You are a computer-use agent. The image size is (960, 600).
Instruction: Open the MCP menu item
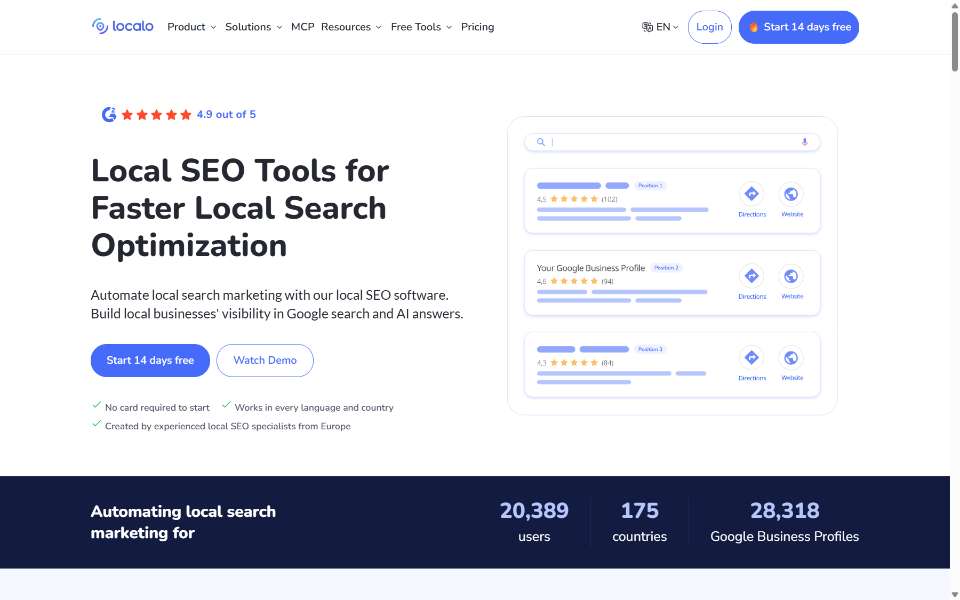pyautogui.click(x=302, y=27)
